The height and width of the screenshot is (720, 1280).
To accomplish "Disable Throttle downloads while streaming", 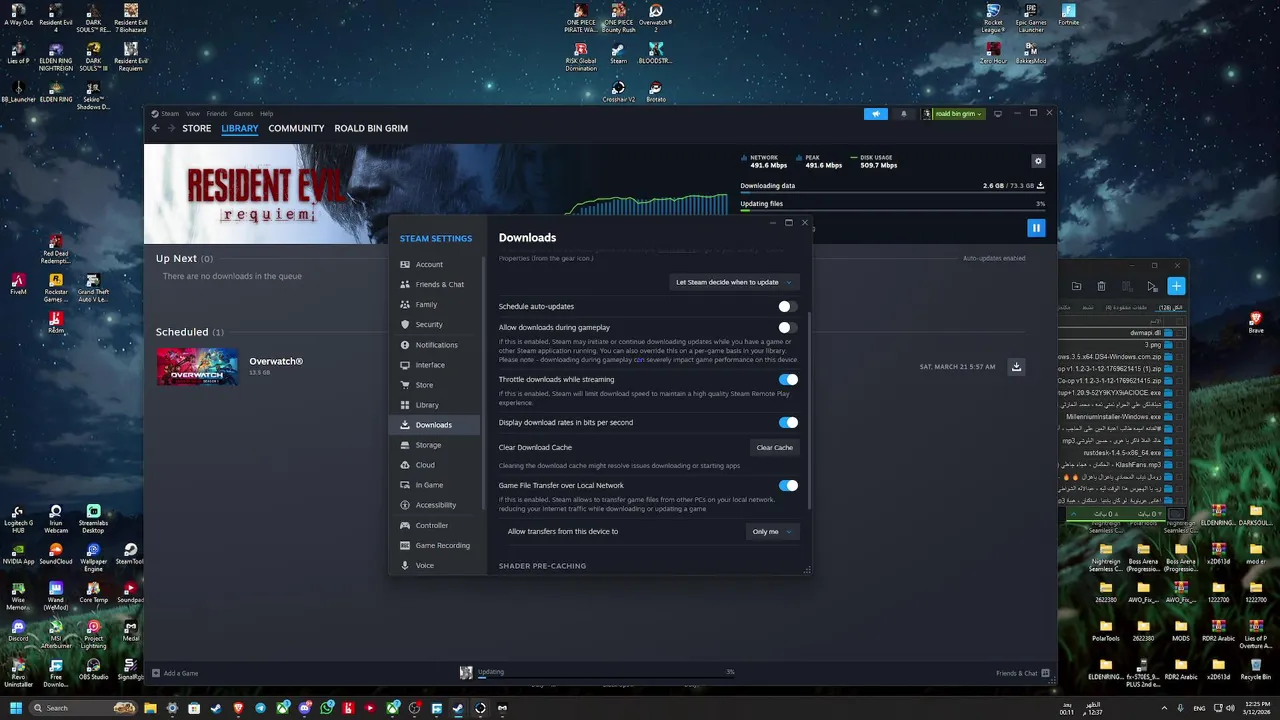I will point(788,379).
